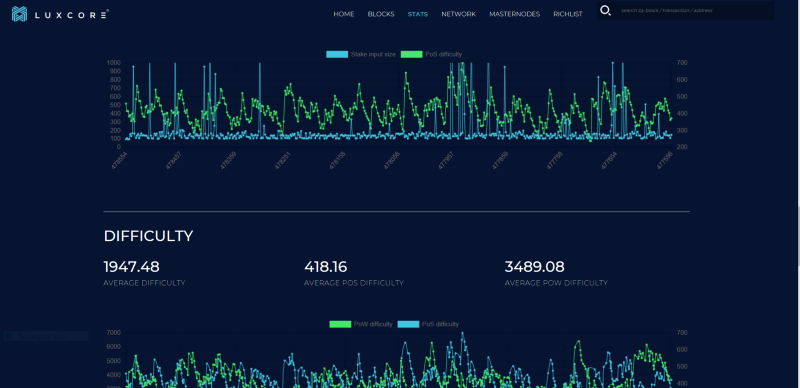Click the 418.16 average PoS difficulty value

pos(326,267)
